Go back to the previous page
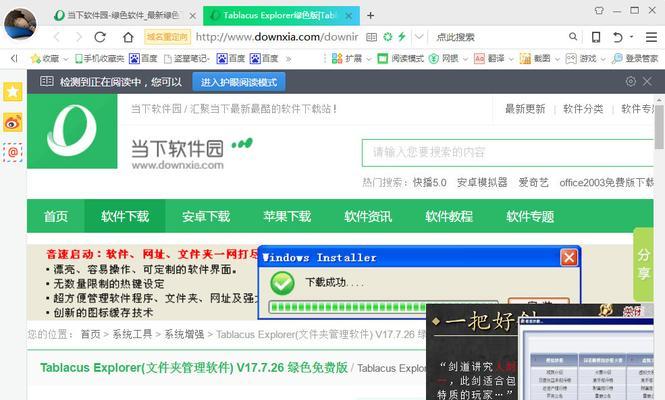Image resolution: width=665 pixels, height=400 pixels. tap(57, 37)
